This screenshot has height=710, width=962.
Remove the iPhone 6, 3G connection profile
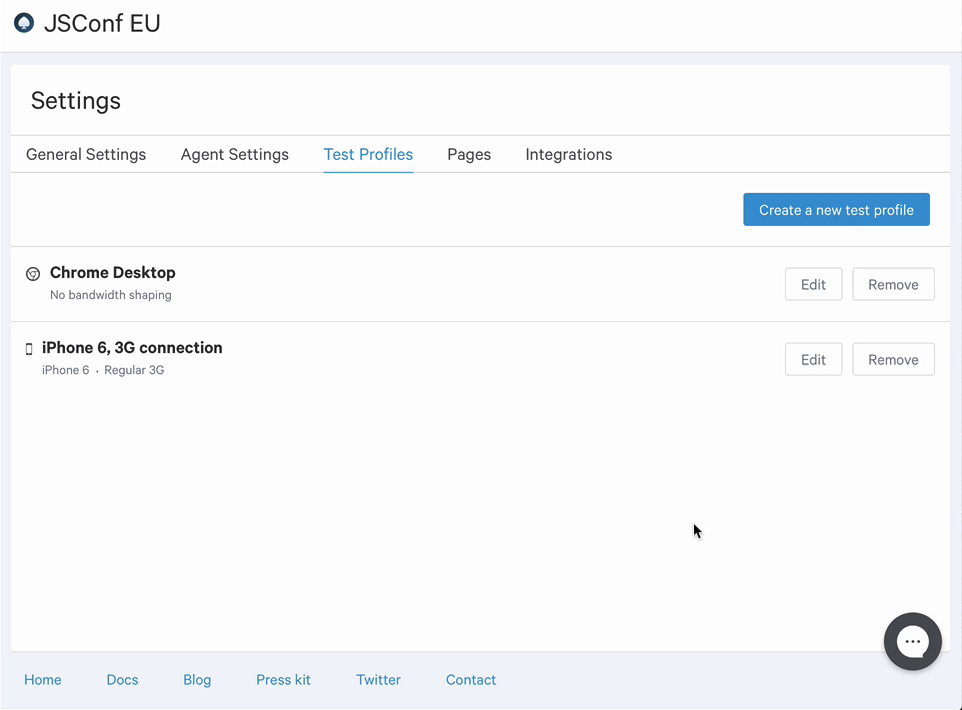893,359
